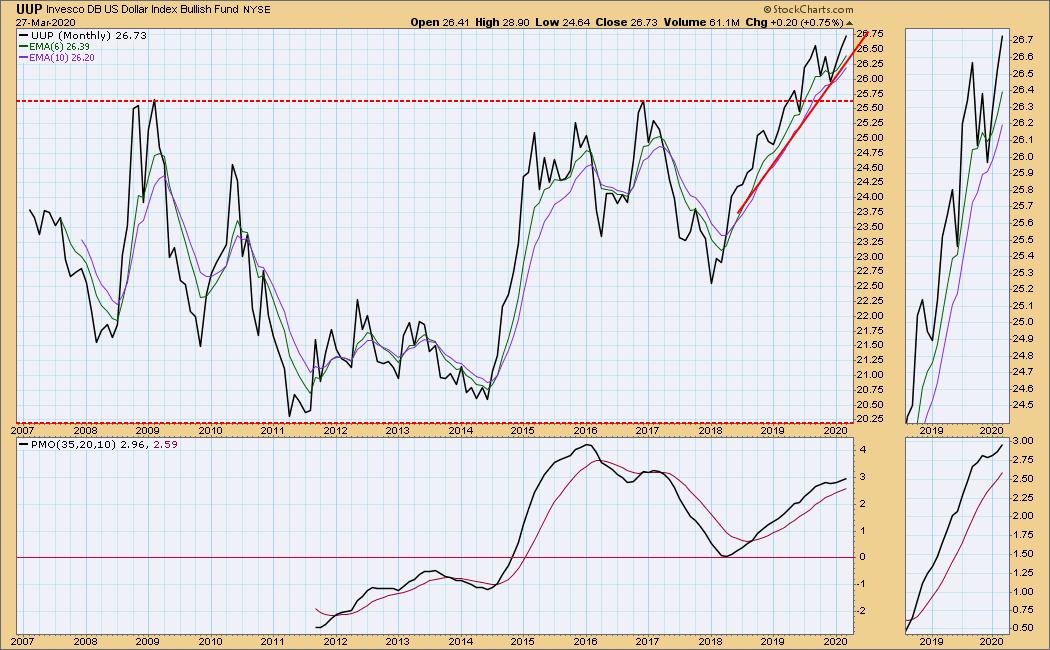Click the 25.50 price axis label
This screenshot has height=650, width=1050.
pyautogui.click(x=869, y=108)
